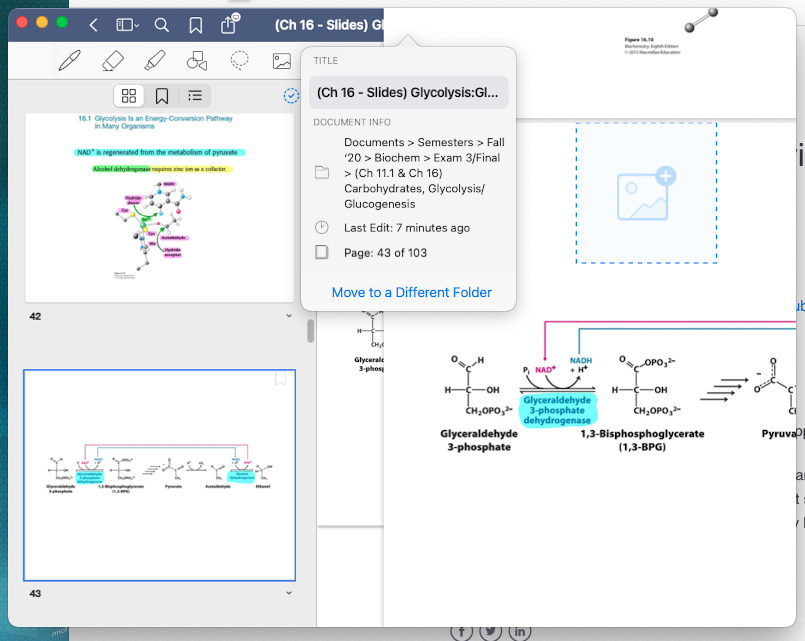Bookmark current page from title bar
Screen dimensions: 805x641
(x=196, y=25)
